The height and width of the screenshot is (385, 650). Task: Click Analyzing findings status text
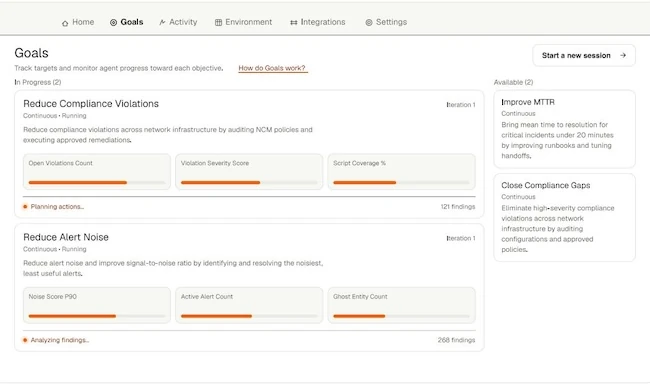[60, 340]
